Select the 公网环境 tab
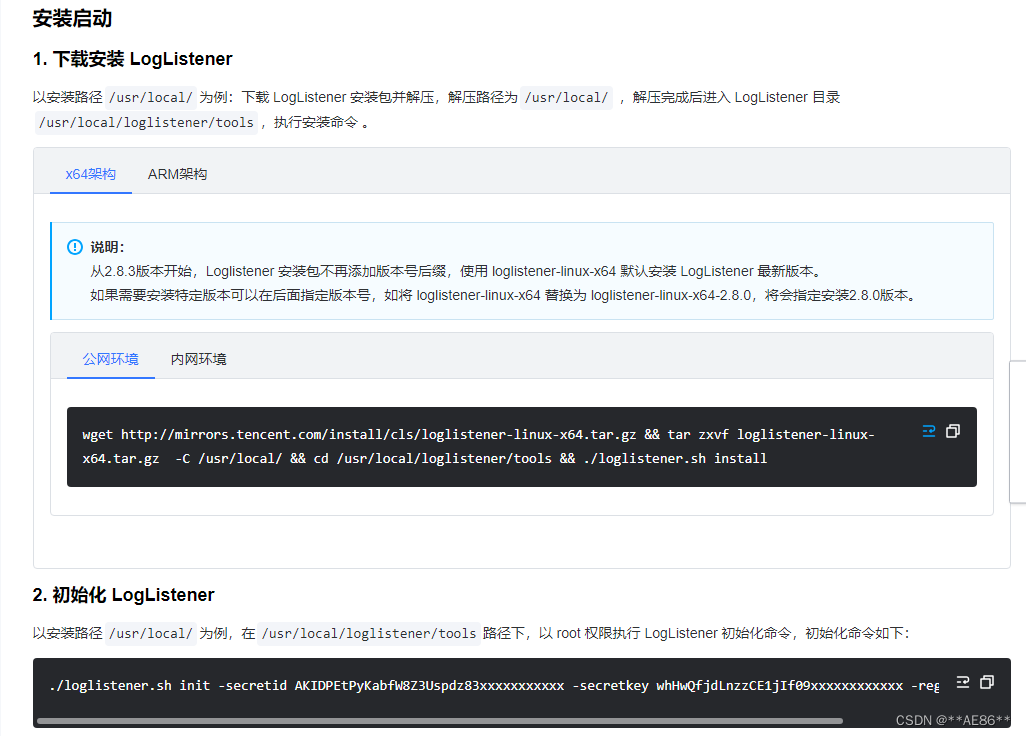This screenshot has width=1026, height=736. [x=111, y=359]
